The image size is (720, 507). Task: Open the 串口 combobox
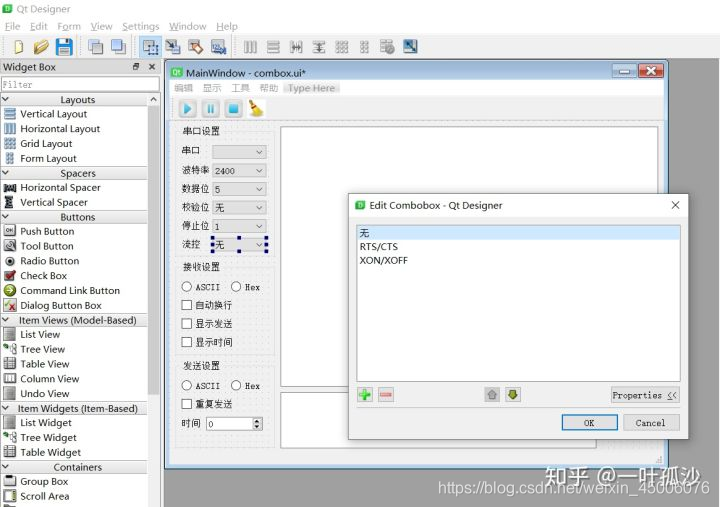pos(239,152)
